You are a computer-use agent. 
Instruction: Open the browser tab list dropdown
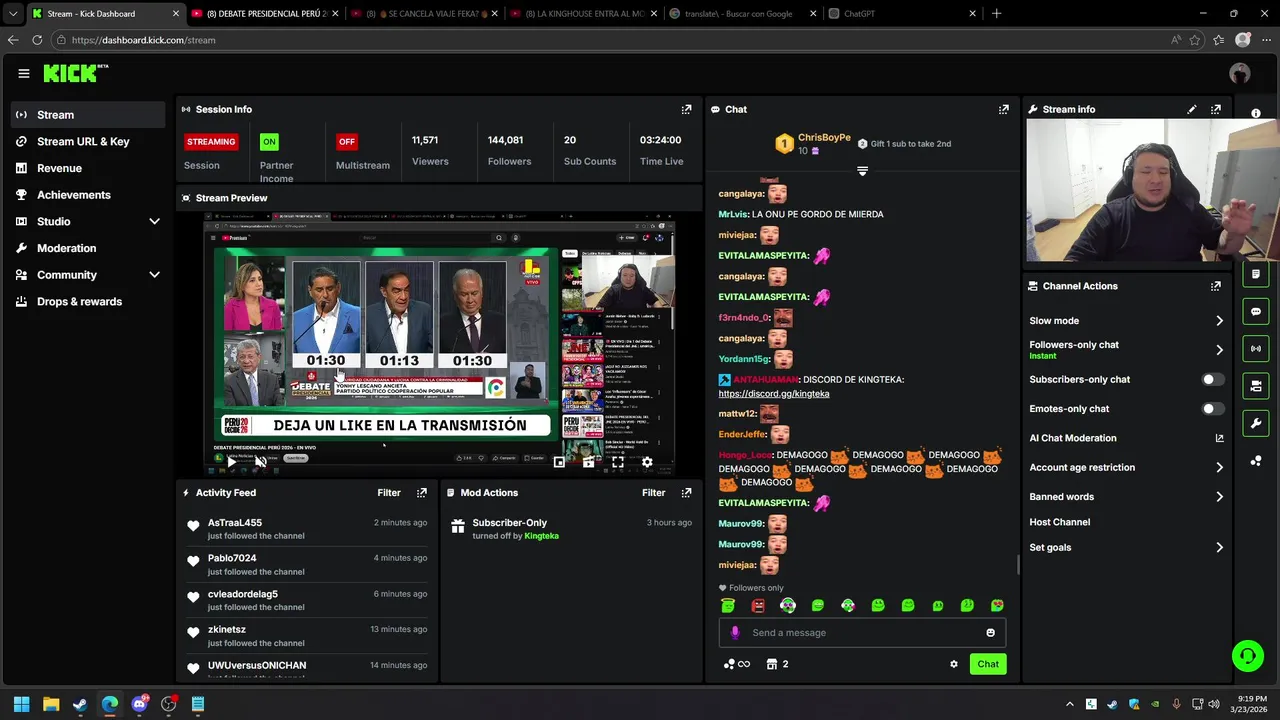pyautogui.click(x=13, y=14)
